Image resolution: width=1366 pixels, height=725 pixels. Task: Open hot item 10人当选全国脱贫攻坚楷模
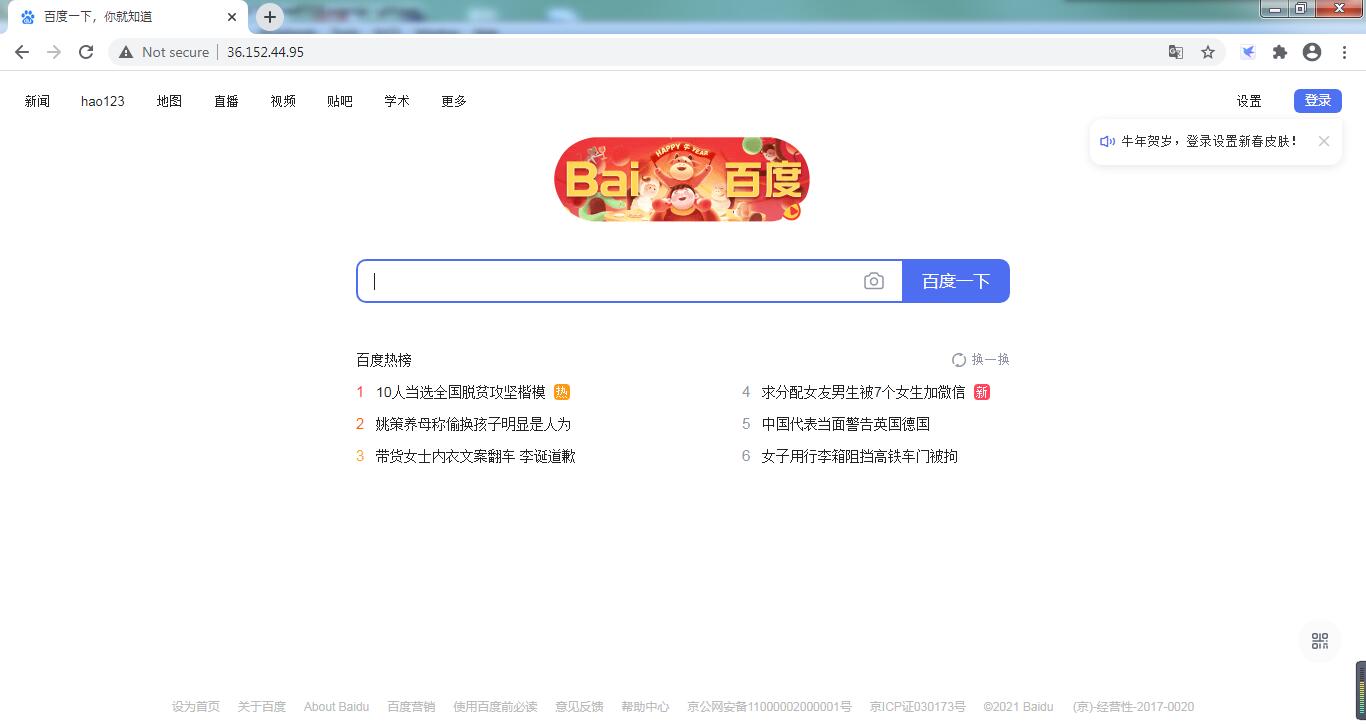click(x=461, y=392)
